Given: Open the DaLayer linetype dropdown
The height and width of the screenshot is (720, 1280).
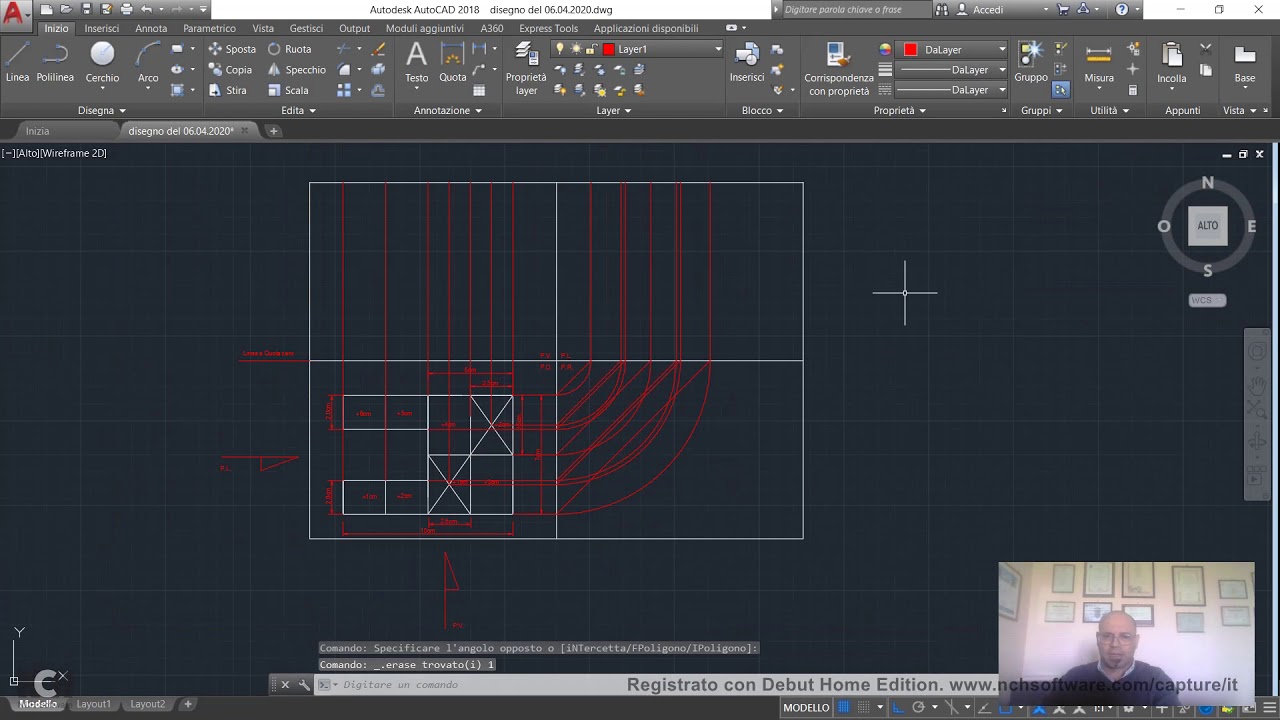Looking at the screenshot, I should coord(950,90).
